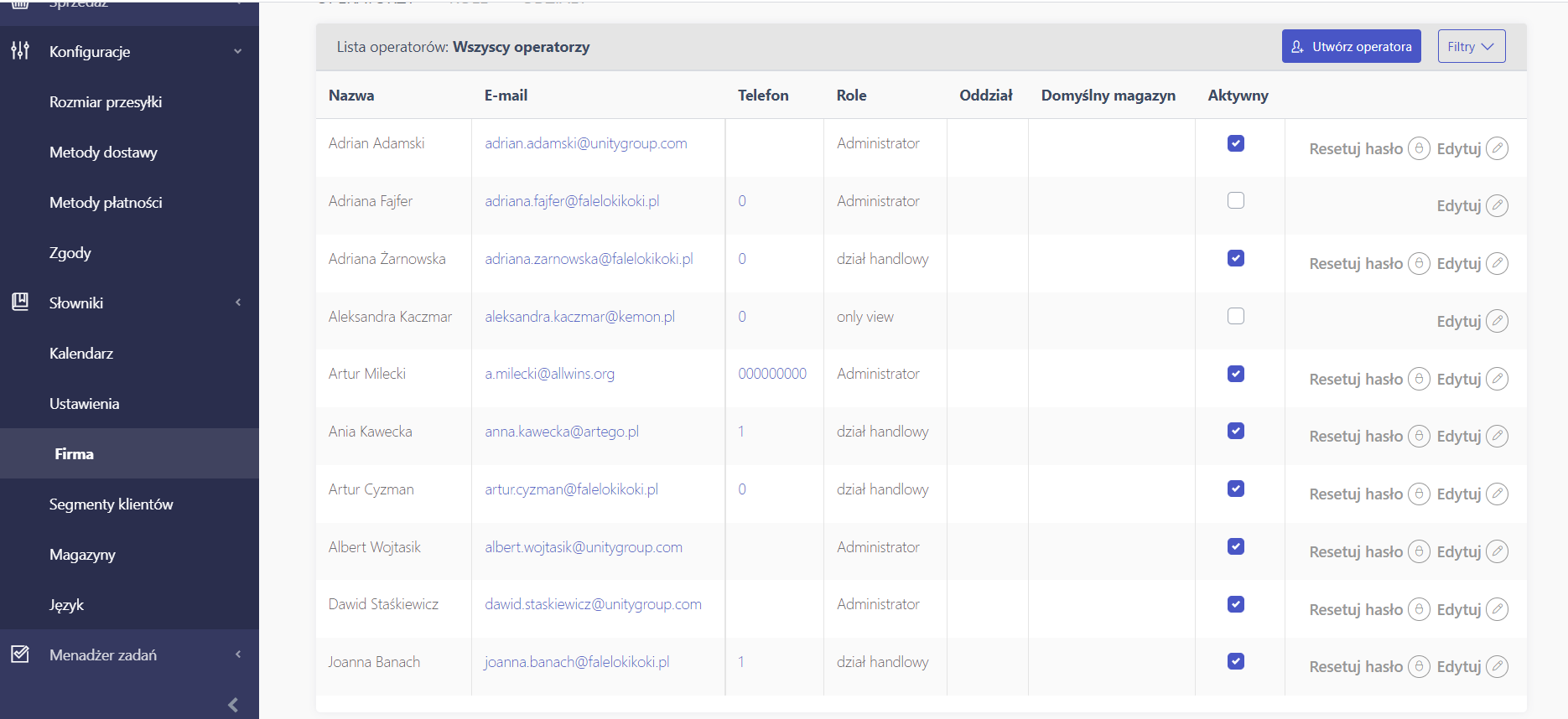Image resolution: width=1568 pixels, height=719 pixels.
Task: Uncheck Aktywny for Dawid Staśkiewicz
Action: [x=1236, y=604]
